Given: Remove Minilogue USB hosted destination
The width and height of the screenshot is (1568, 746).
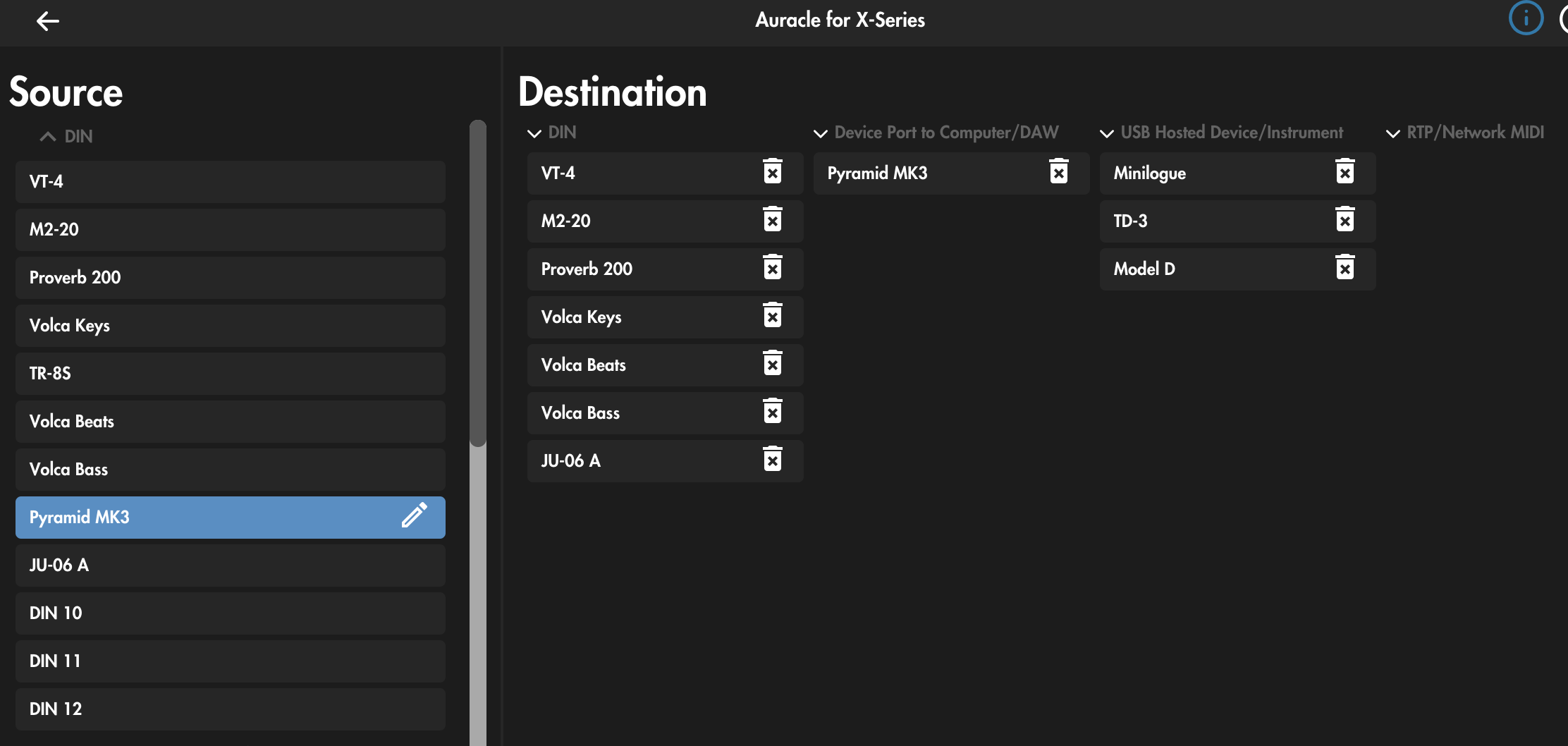Looking at the screenshot, I should 1345,171.
